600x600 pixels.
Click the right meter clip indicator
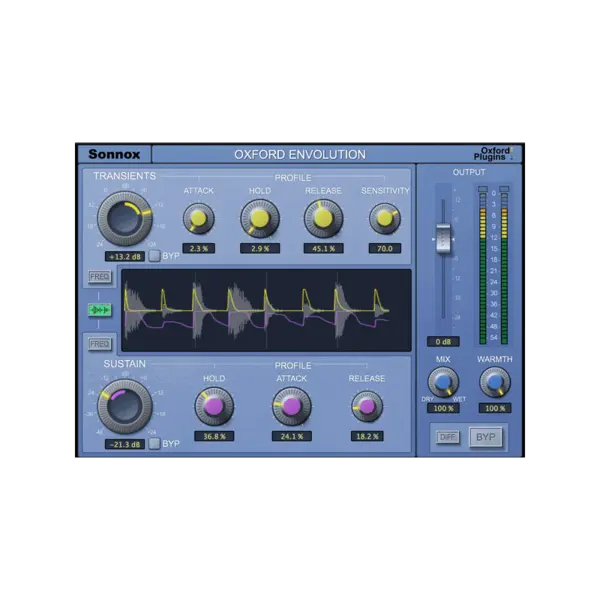coord(504,189)
